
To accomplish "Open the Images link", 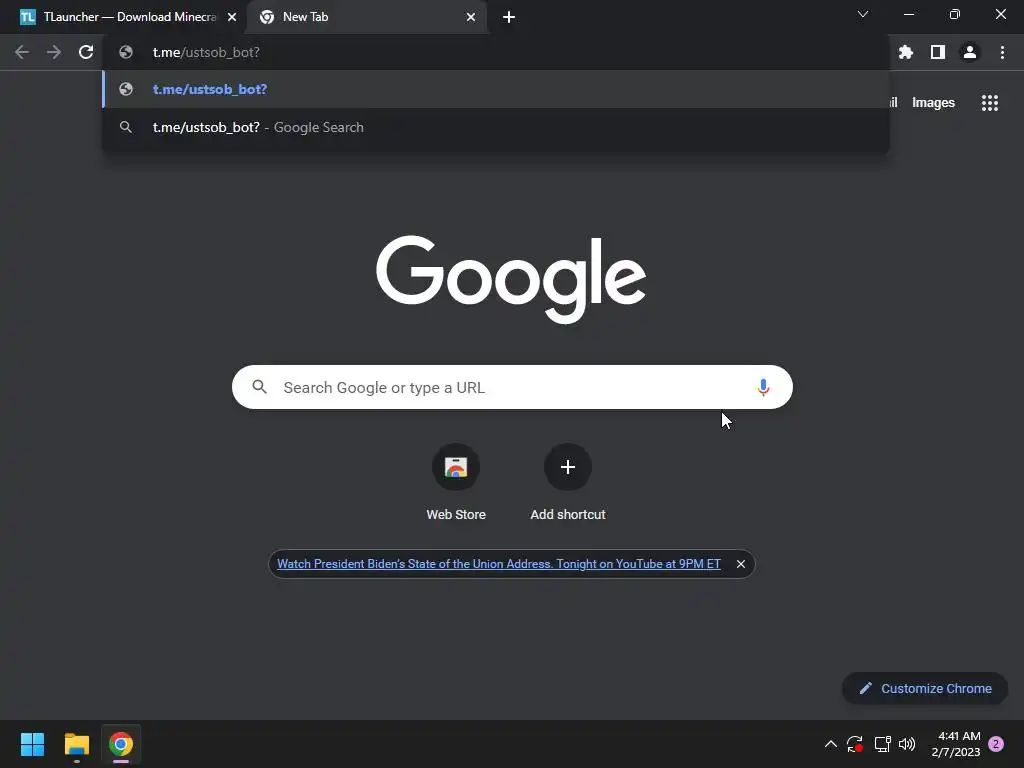I will (933, 103).
